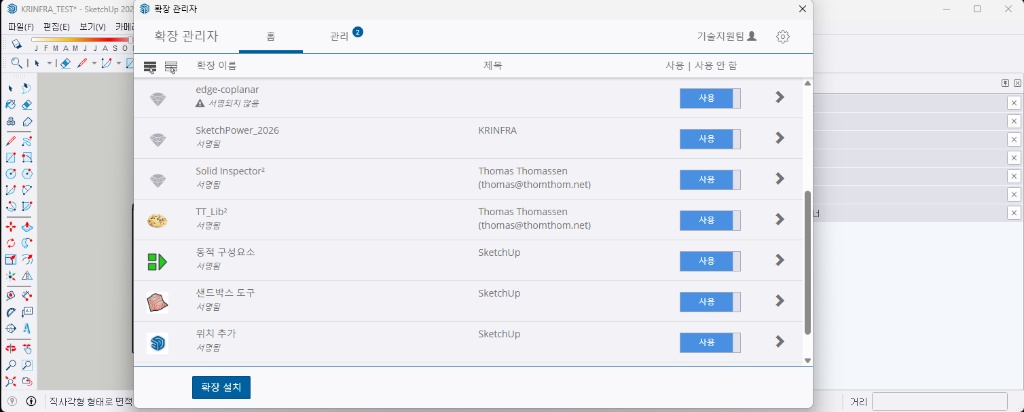Click the KRINFRA author text

coord(499,131)
